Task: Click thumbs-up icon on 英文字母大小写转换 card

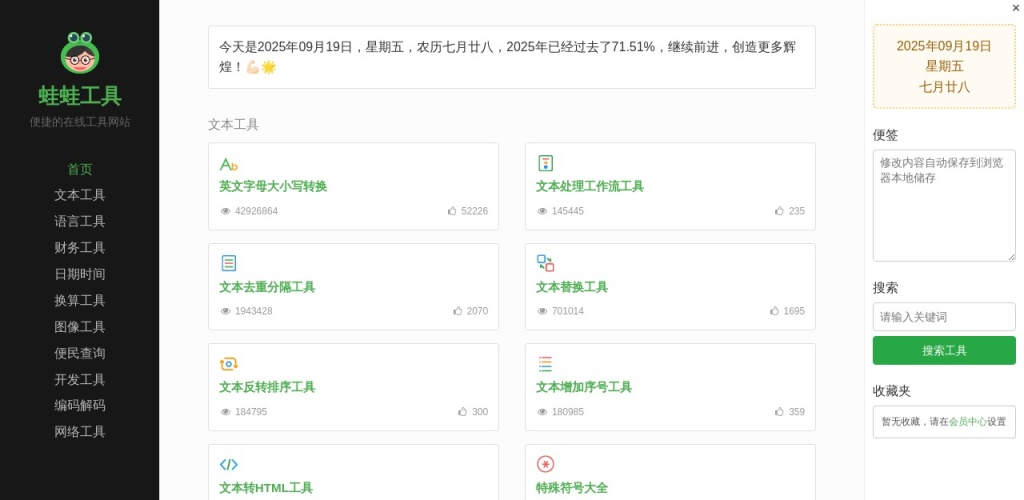Action: [452, 211]
